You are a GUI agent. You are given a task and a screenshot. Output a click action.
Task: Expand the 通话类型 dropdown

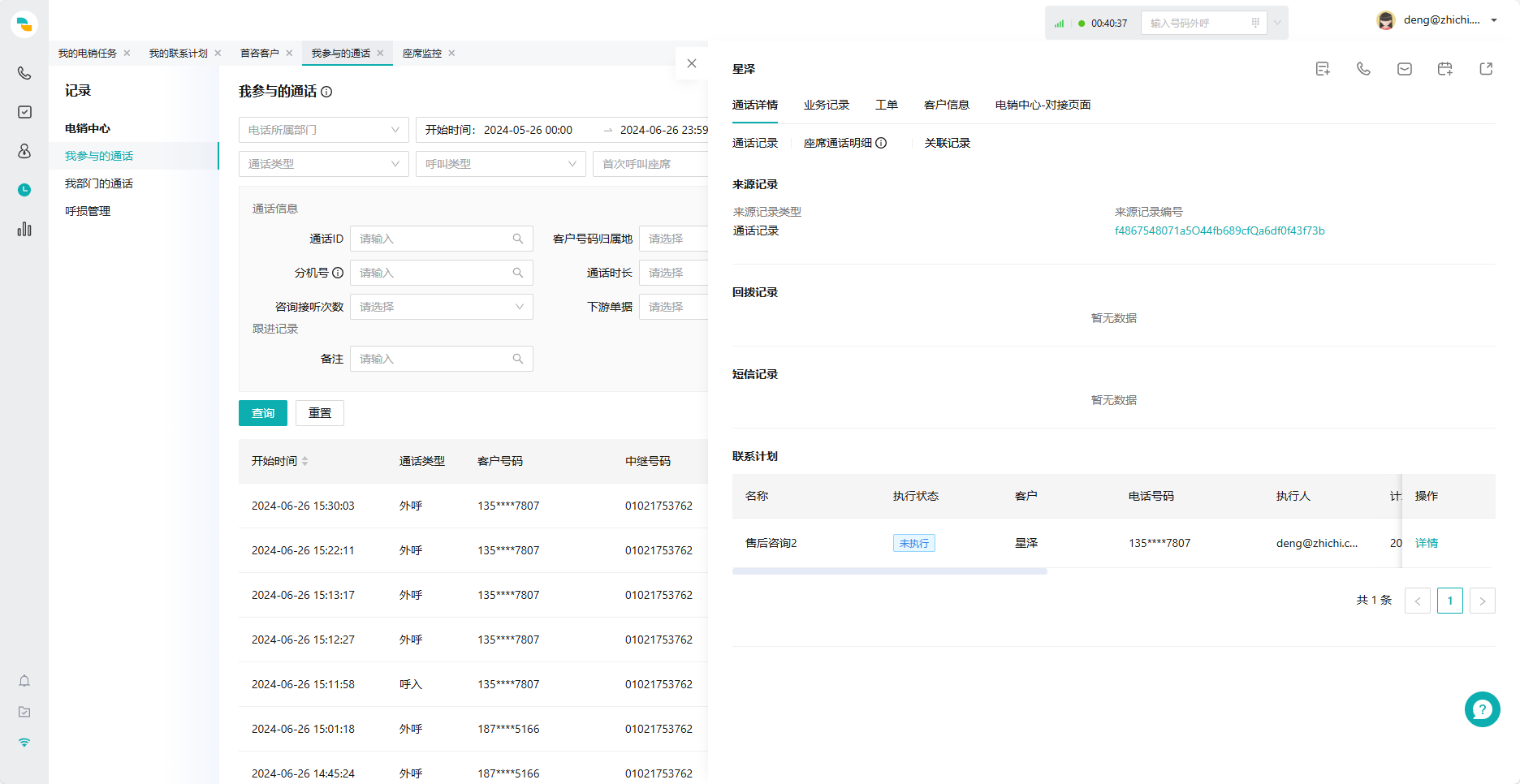pos(324,164)
